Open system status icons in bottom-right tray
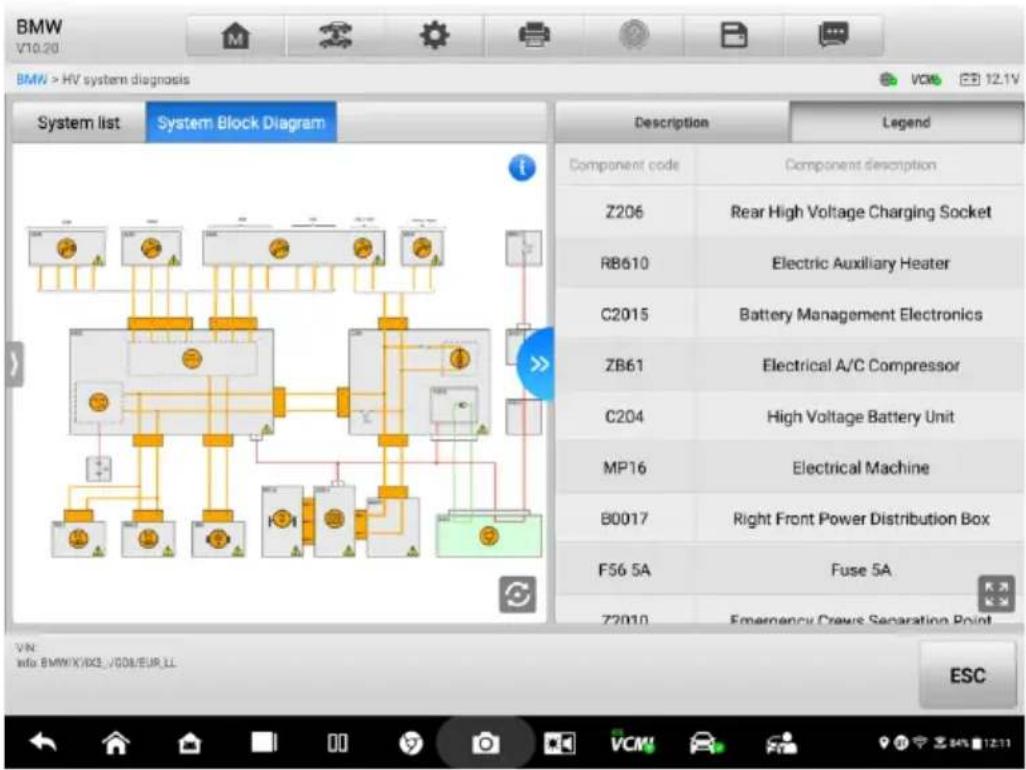The image size is (1026, 770). coord(944,743)
